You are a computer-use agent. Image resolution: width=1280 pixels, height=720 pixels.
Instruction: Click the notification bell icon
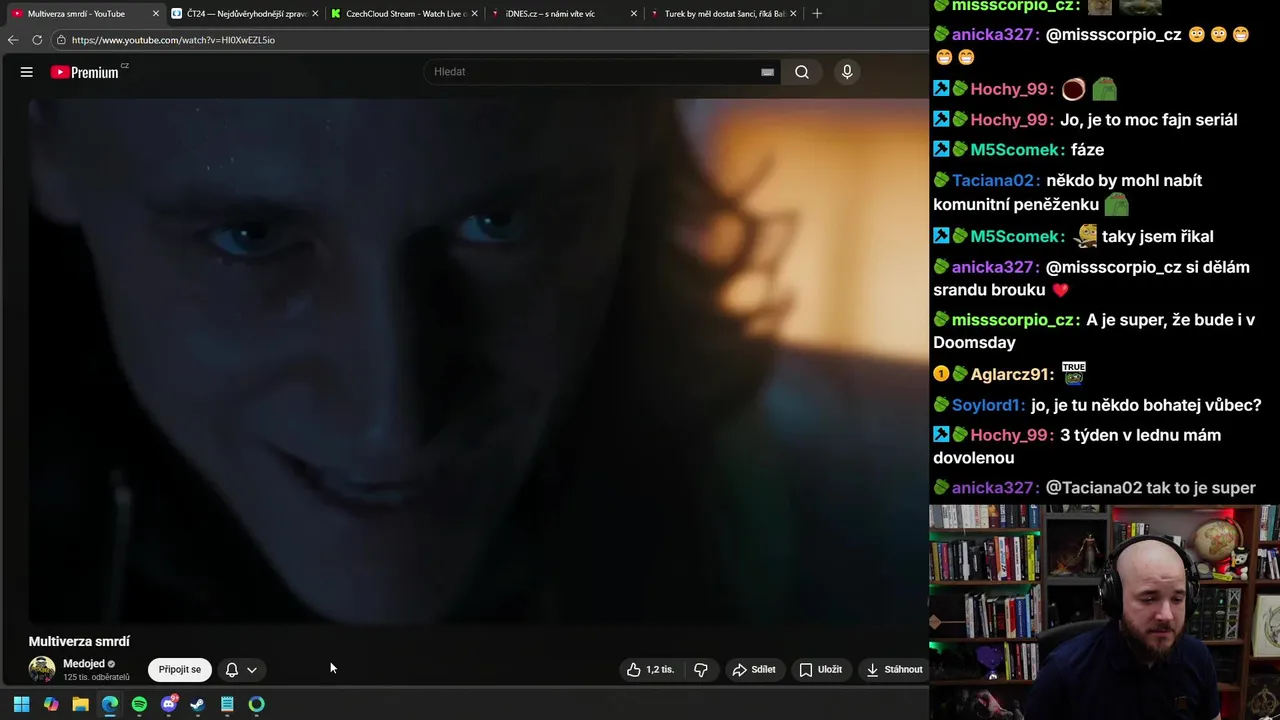(232, 670)
